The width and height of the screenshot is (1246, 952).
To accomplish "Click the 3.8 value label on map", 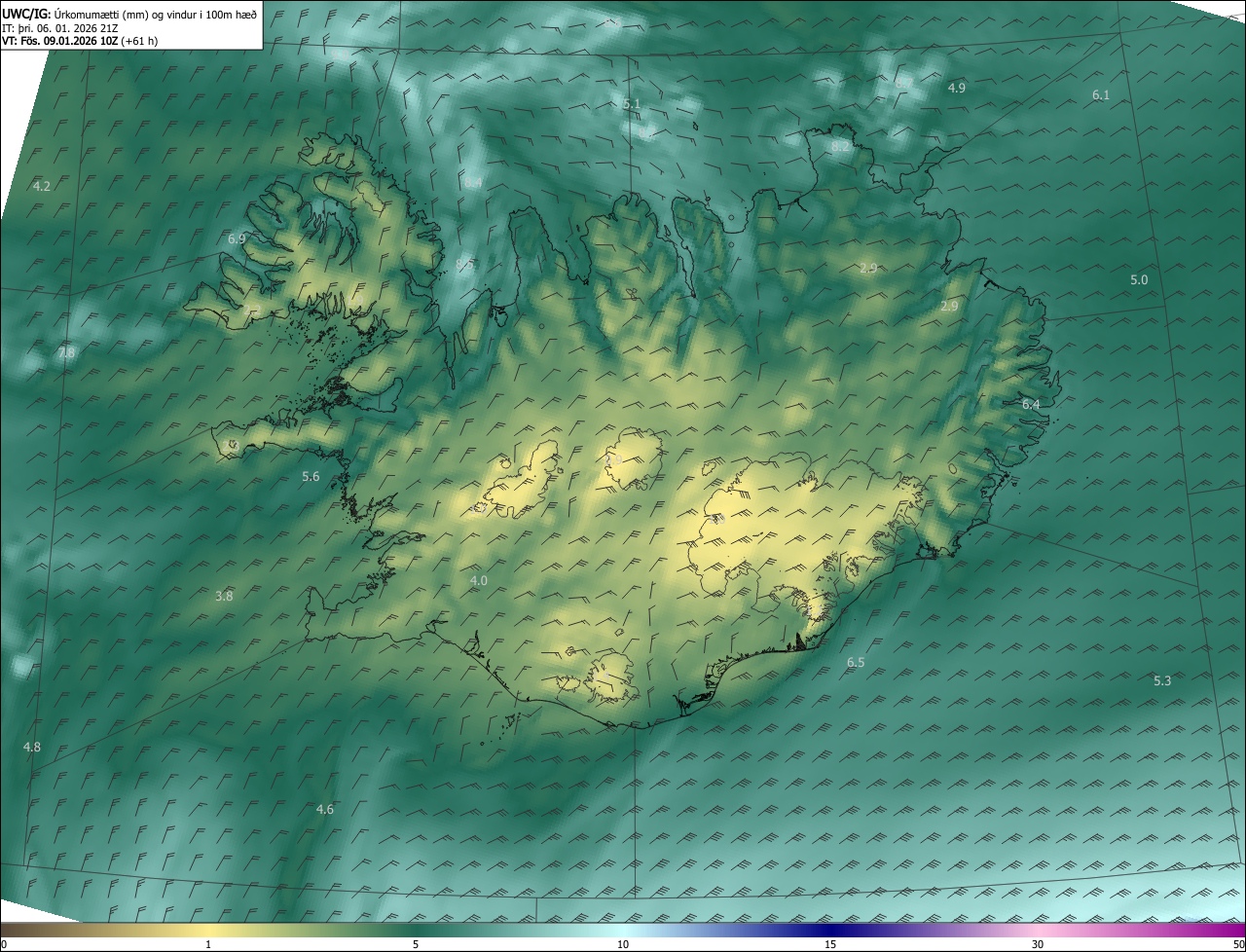I will tap(224, 596).
